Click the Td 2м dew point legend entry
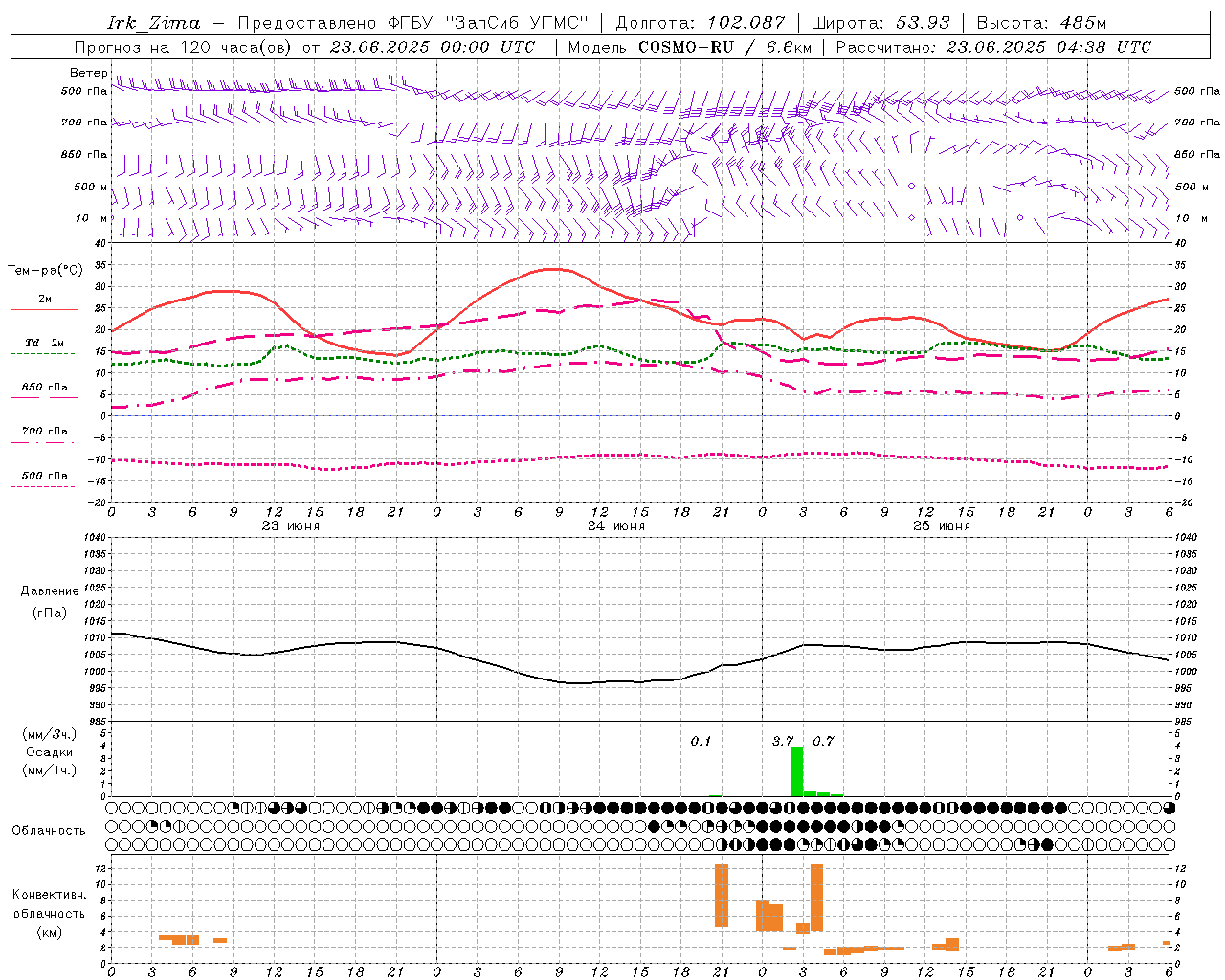This screenshot has width=1225, height=980. [45, 343]
